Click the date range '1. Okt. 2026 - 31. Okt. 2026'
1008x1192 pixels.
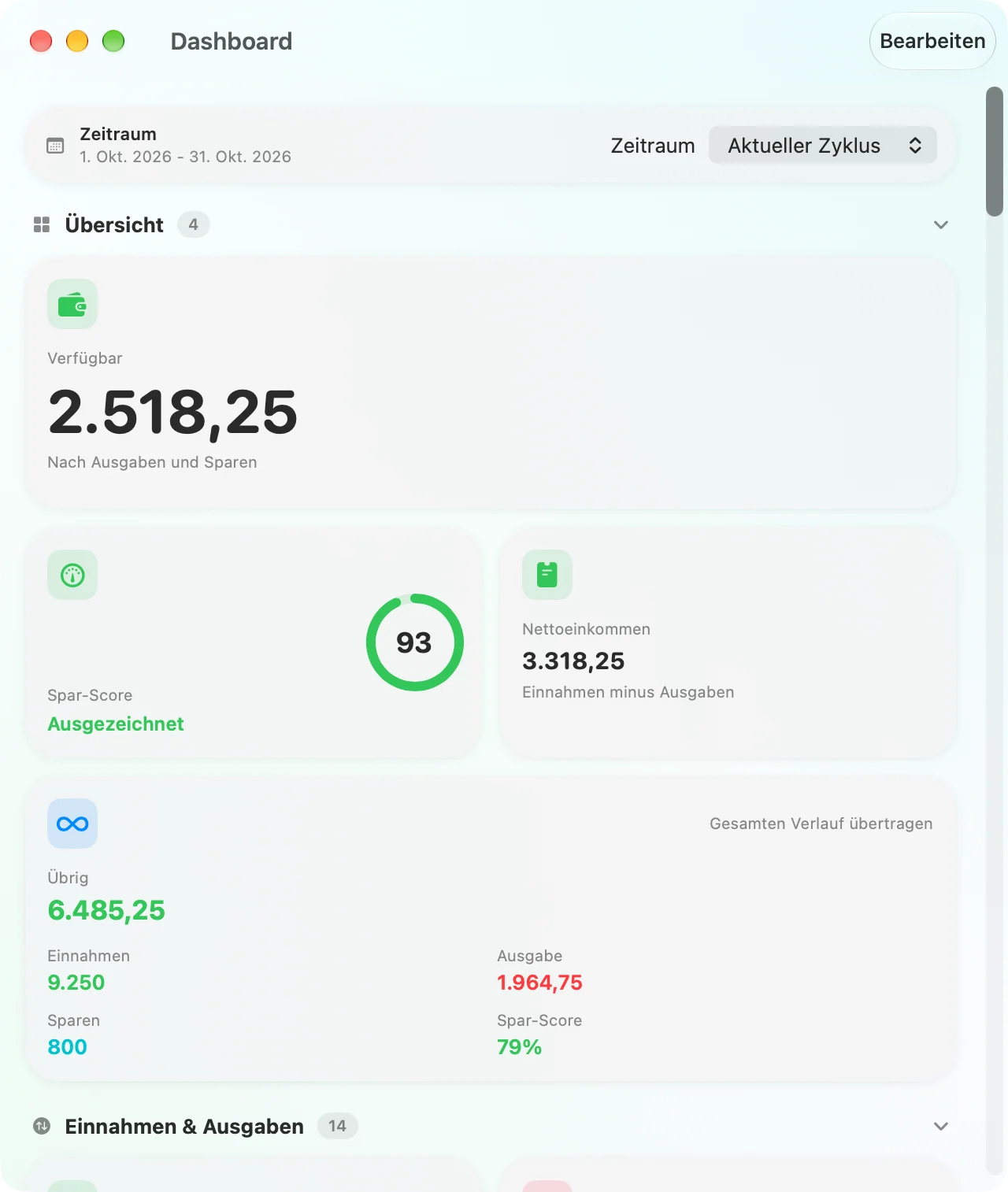click(185, 157)
